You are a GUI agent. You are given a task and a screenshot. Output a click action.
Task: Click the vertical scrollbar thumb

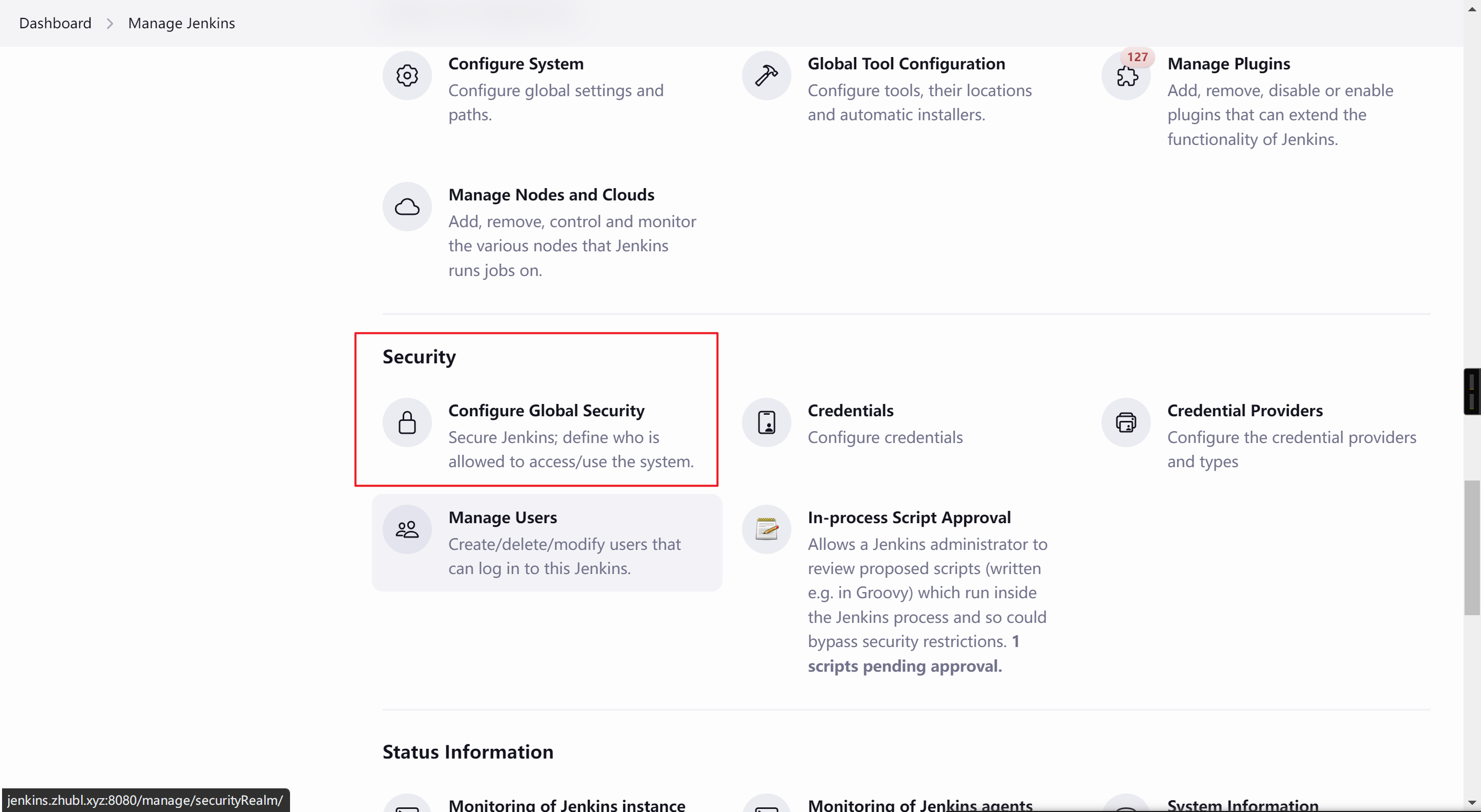click(1472, 547)
